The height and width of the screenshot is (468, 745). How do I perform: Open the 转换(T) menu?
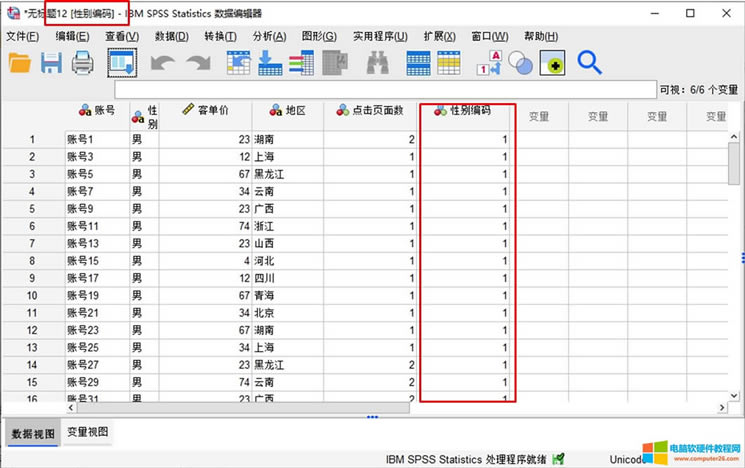220,37
